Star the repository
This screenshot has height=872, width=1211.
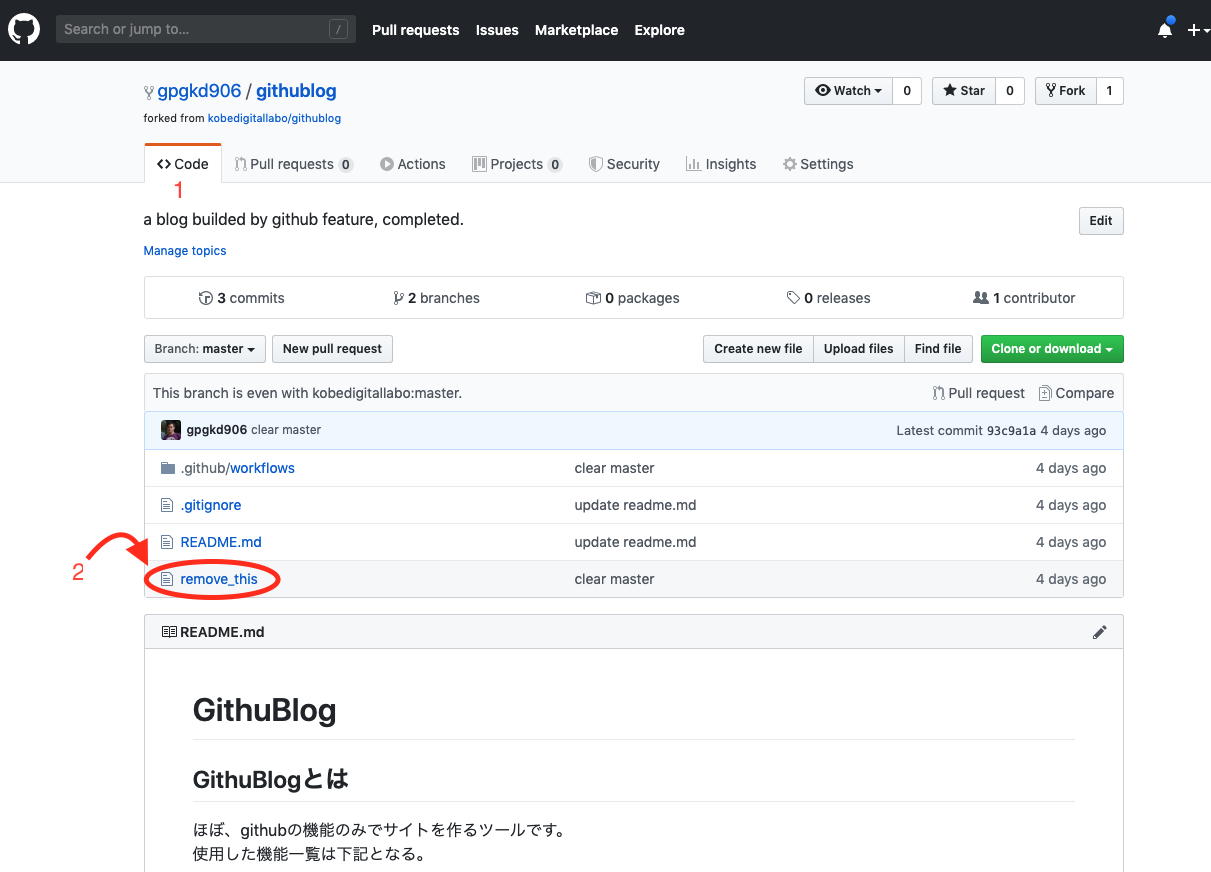[x=963, y=91]
